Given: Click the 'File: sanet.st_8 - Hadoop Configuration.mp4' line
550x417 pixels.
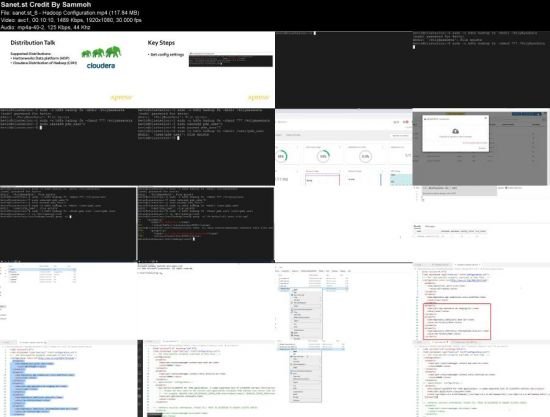Looking at the screenshot, I should click(x=70, y=13).
